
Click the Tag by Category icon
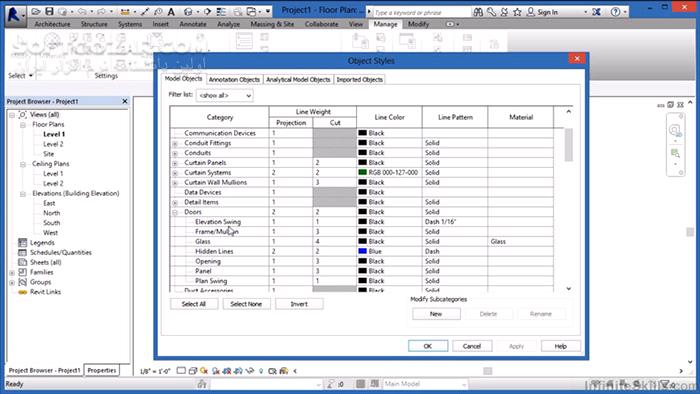(158, 12)
